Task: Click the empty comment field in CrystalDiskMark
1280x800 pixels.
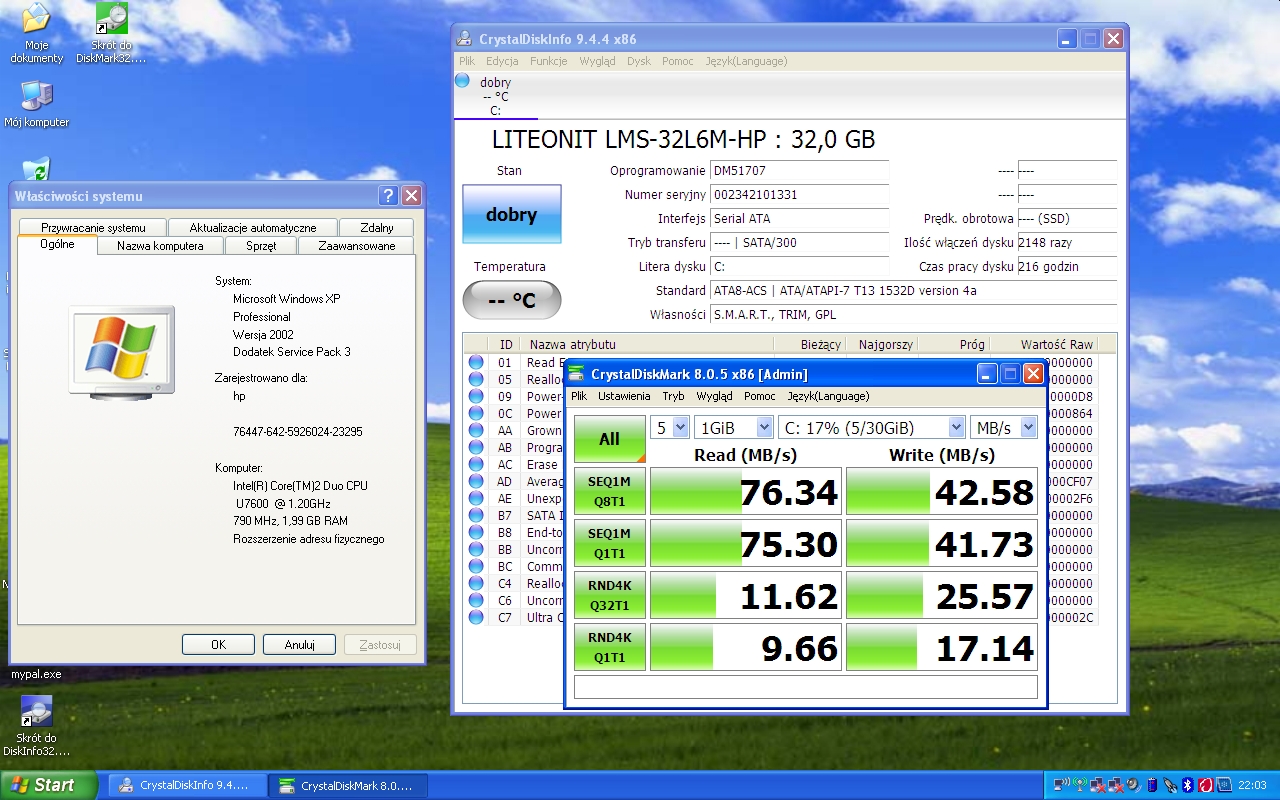Action: (805, 687)
